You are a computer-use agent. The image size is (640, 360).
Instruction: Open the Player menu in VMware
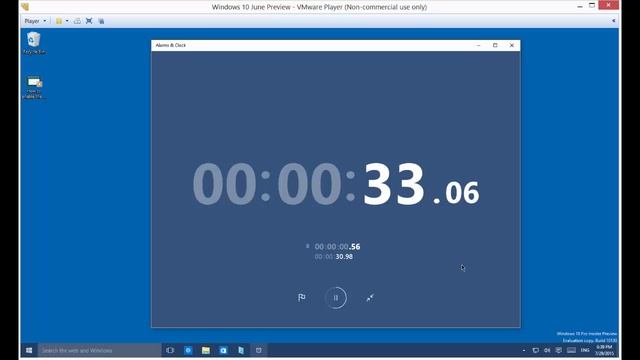click(x=35, y=21)
